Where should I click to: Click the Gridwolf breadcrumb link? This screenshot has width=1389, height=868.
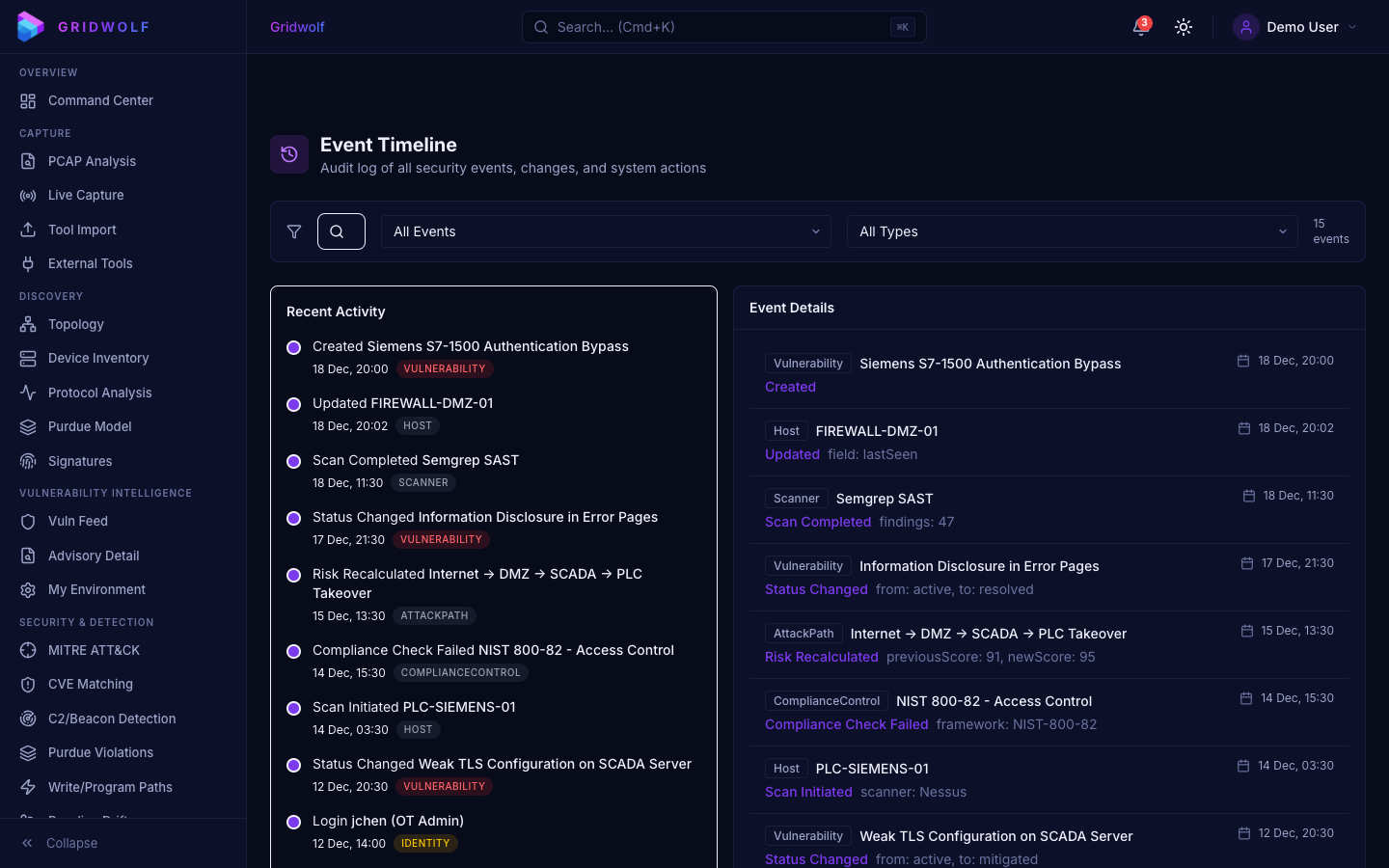(297, 27)
